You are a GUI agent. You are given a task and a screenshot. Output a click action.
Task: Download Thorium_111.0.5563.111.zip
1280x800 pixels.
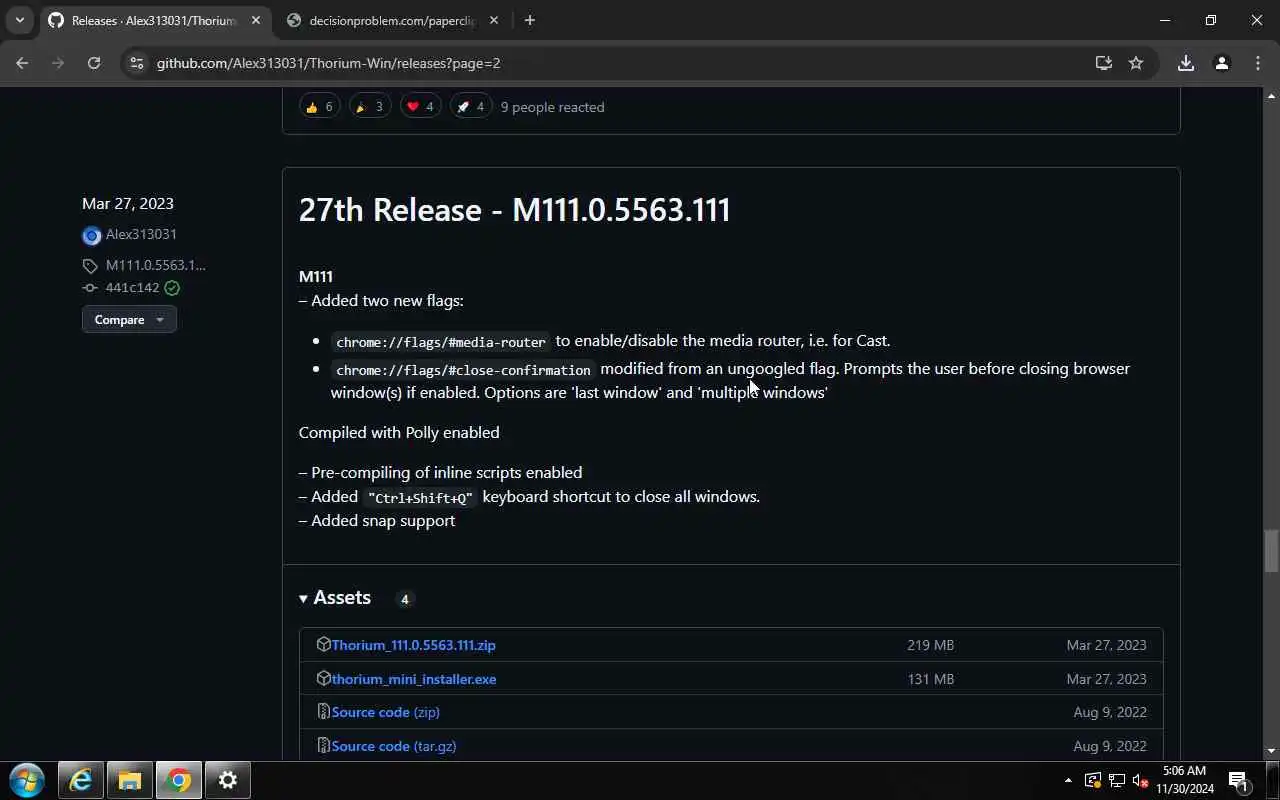pyautogui.click(x=413, y=645)
